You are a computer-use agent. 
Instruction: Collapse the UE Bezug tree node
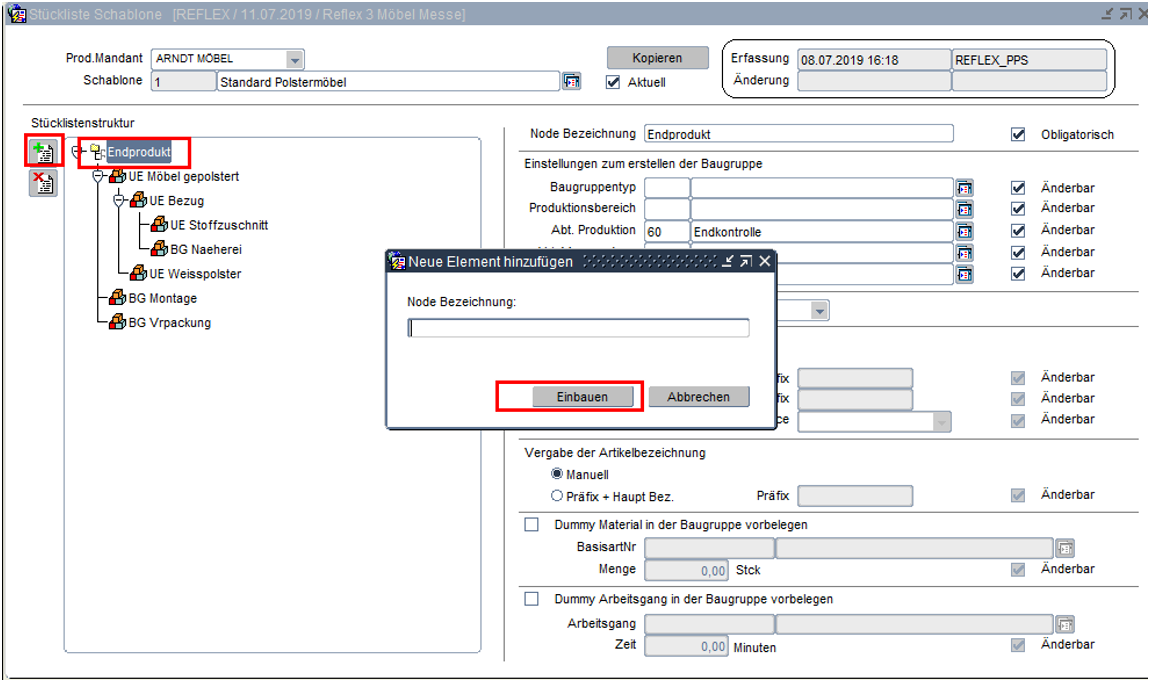tap(118, 200)
